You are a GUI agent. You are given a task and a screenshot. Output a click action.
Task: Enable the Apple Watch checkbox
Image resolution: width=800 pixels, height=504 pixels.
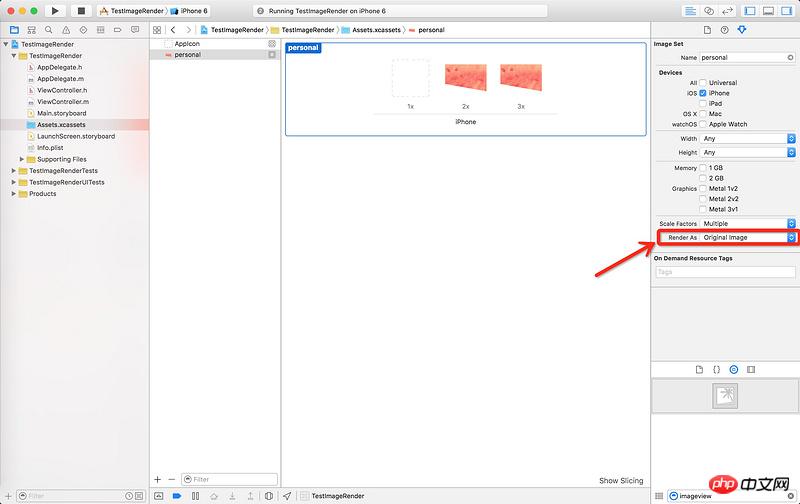click(x=703, y=124)
